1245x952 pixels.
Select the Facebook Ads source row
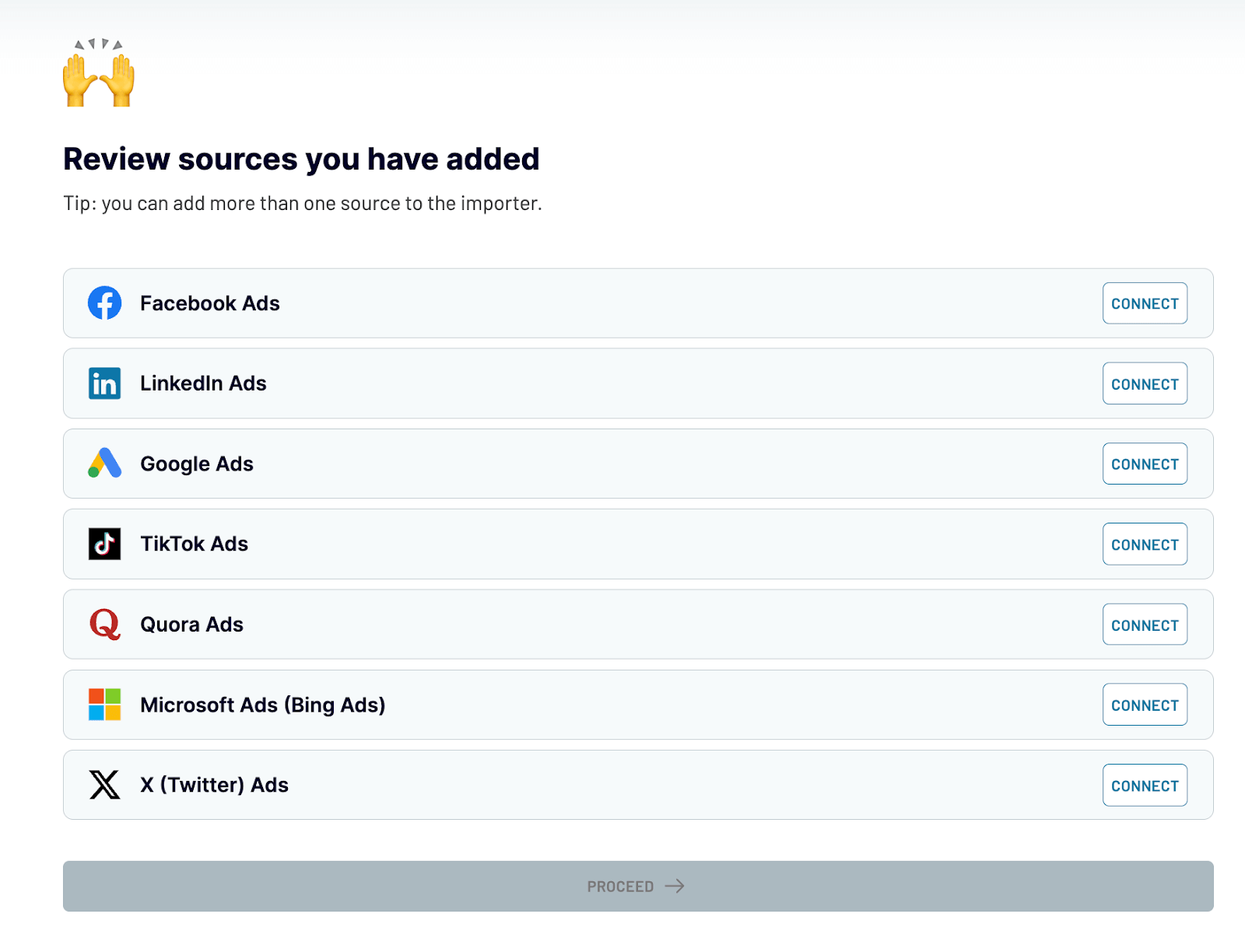[x=545, y=303]
